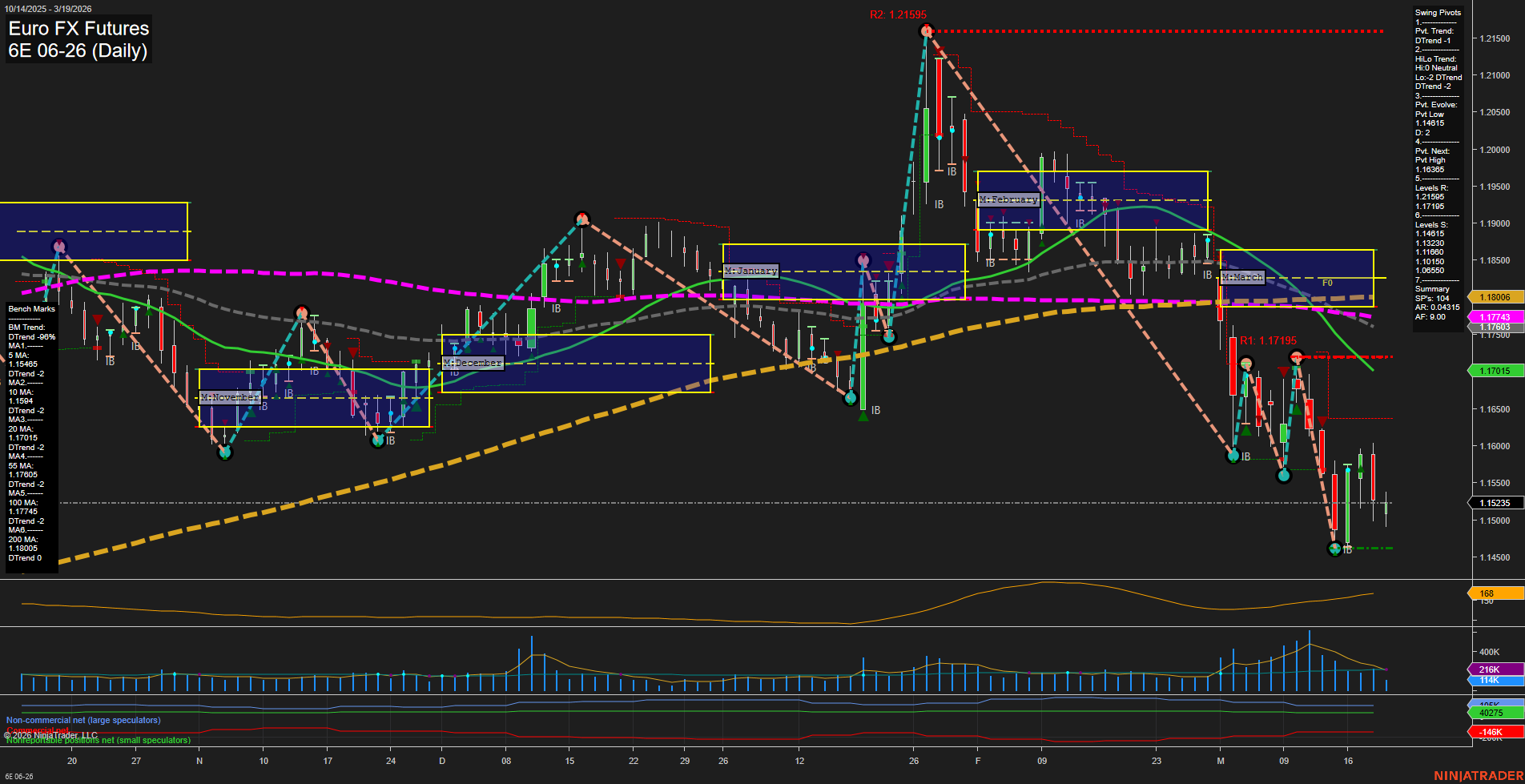Click the current price tag 1.15235

1495,502
